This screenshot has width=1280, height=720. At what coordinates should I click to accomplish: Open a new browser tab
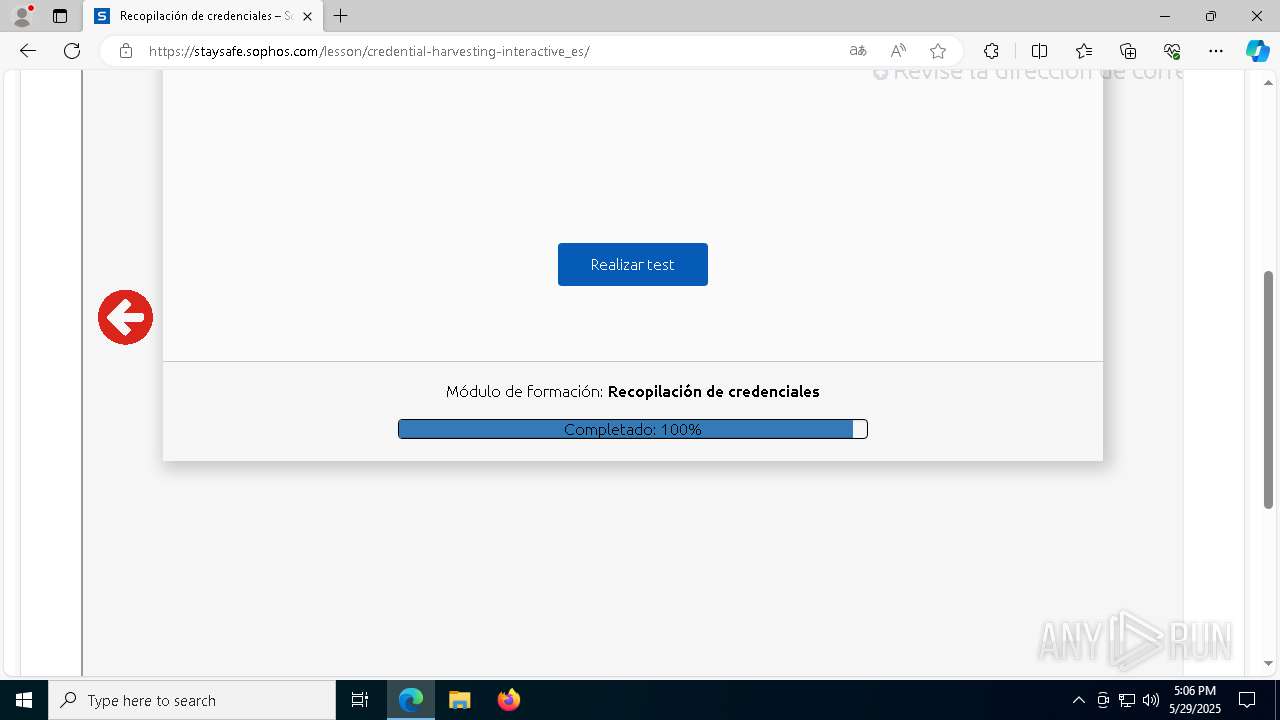point(341,16)
